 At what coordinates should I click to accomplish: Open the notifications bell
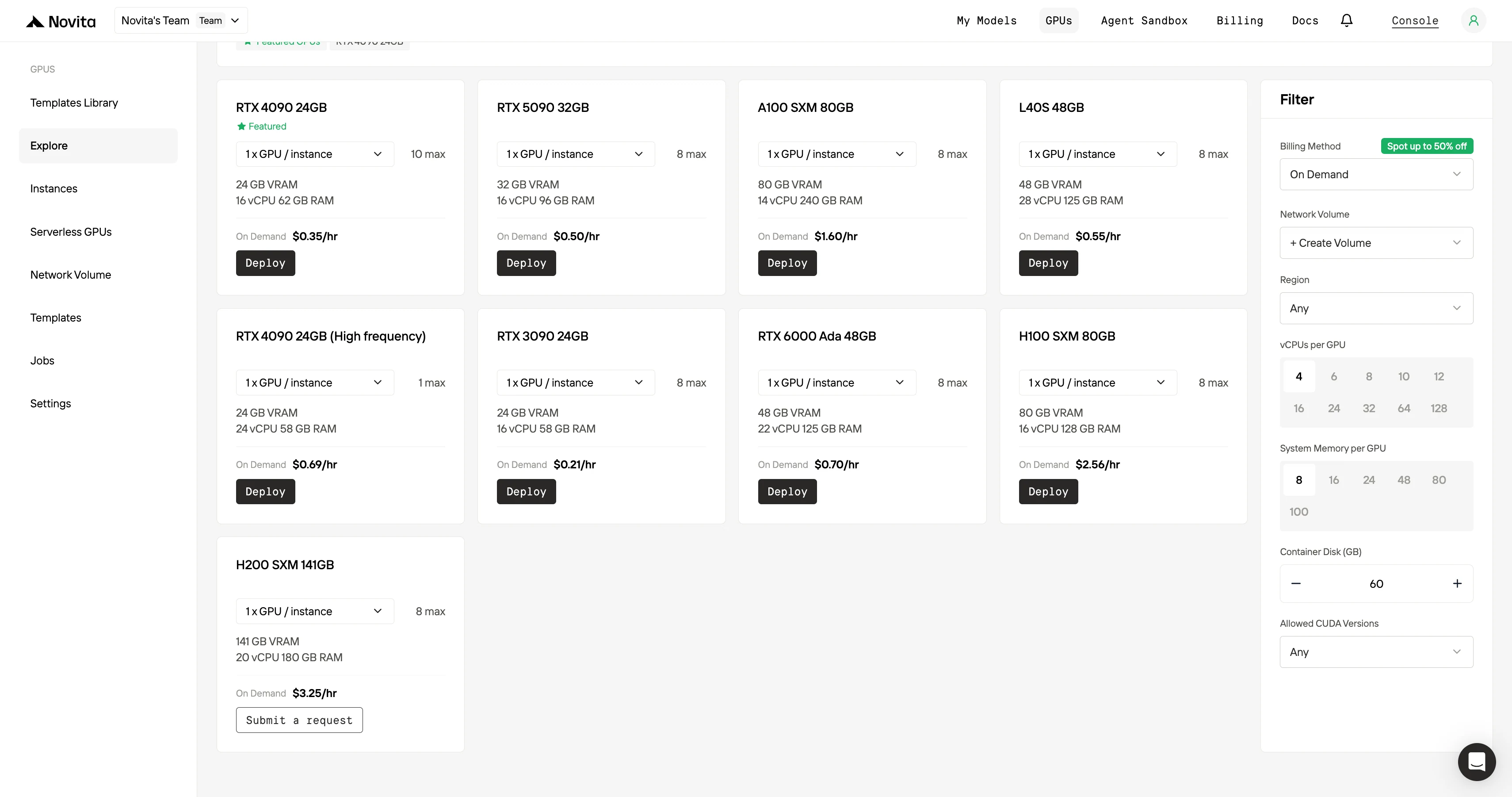pyautogui.click(x=1347, y=20)
